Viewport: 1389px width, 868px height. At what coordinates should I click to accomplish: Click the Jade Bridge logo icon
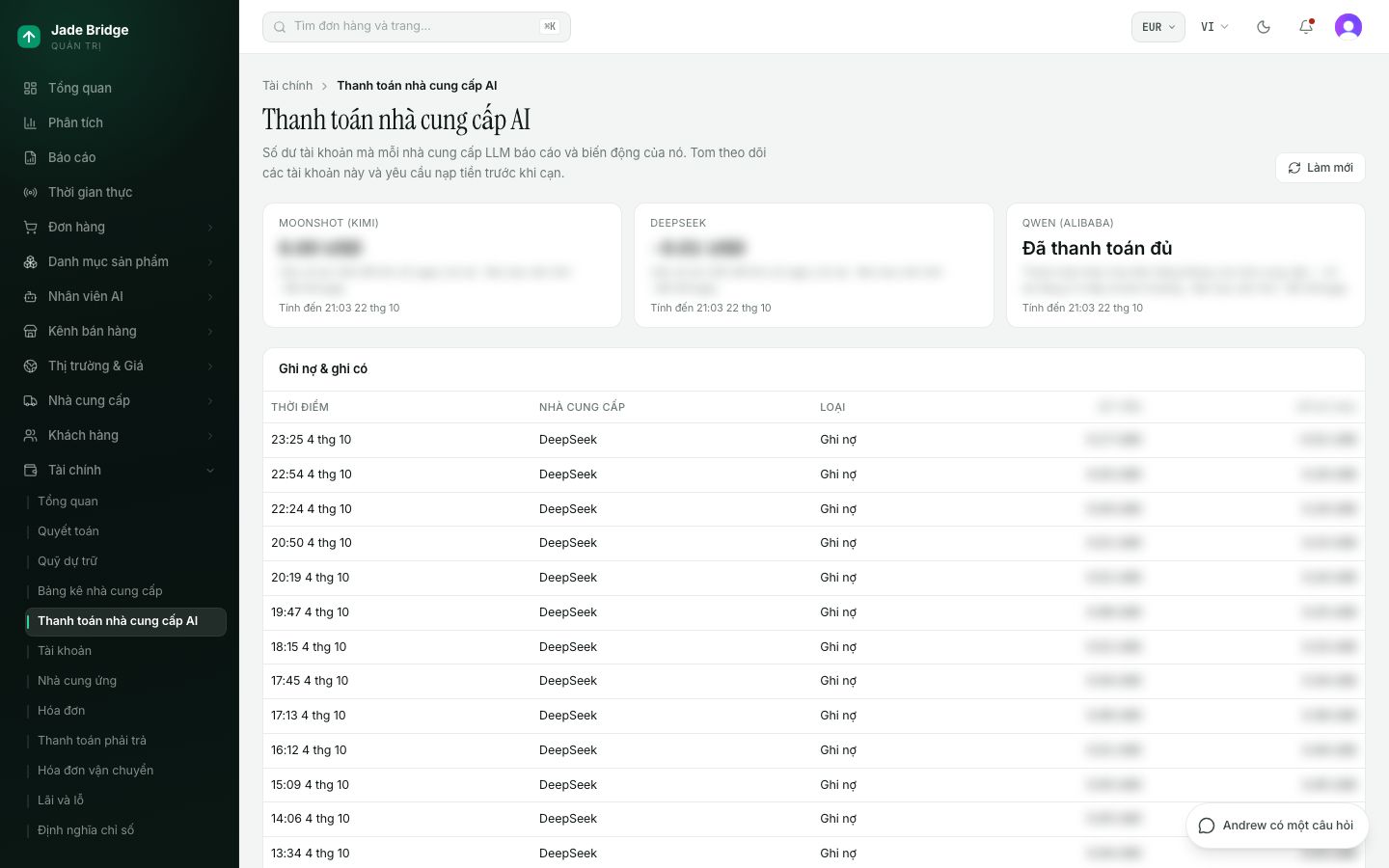point(29,37)
